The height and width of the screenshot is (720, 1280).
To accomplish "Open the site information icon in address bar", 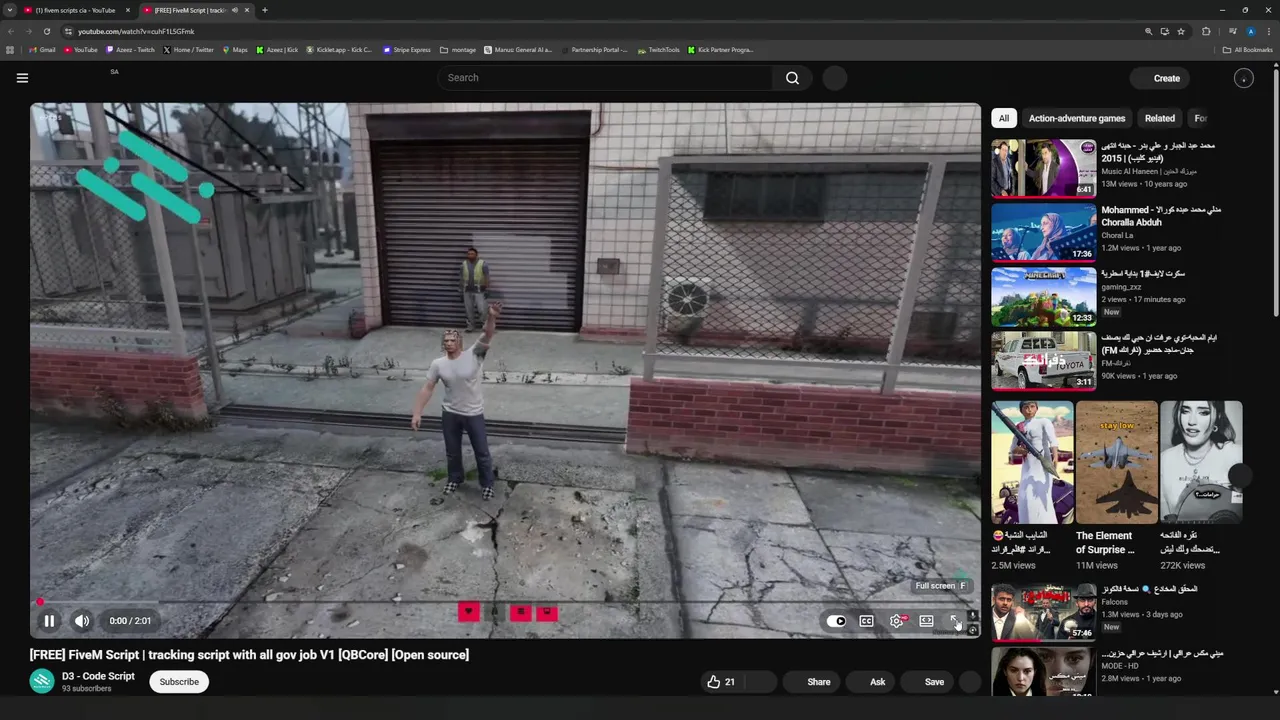I will (x=67, y=31).
